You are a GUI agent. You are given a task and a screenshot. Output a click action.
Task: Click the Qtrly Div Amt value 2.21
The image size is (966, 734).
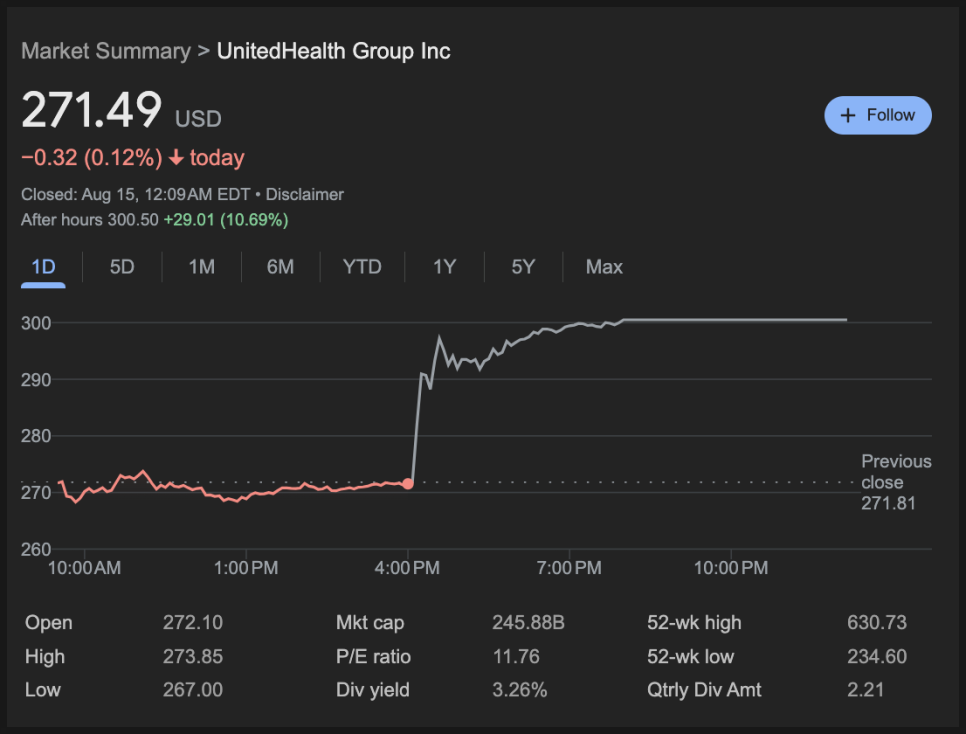pyautogui.click(x=865, y=690)
